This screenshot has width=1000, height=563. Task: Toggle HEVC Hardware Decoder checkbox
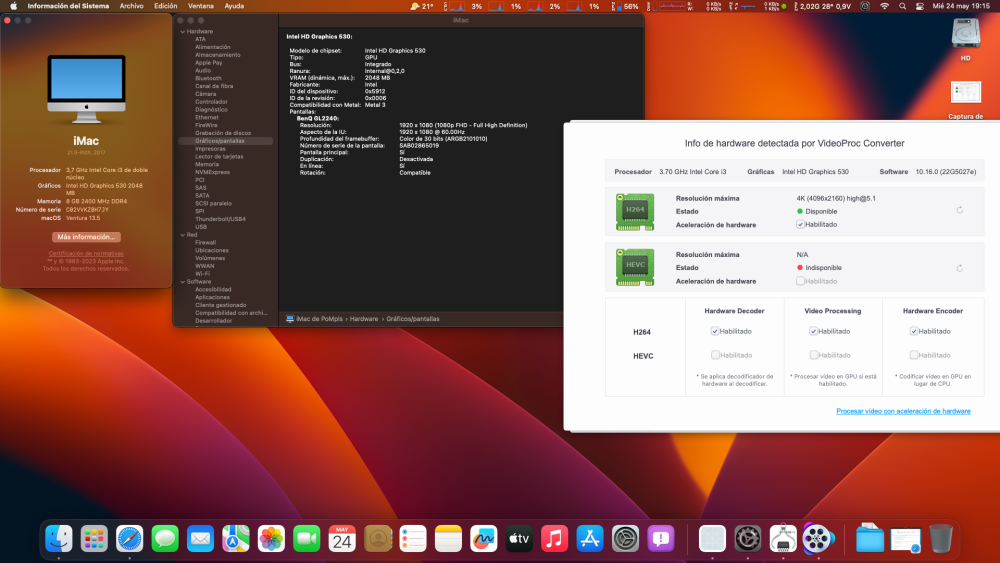(715, 355)
